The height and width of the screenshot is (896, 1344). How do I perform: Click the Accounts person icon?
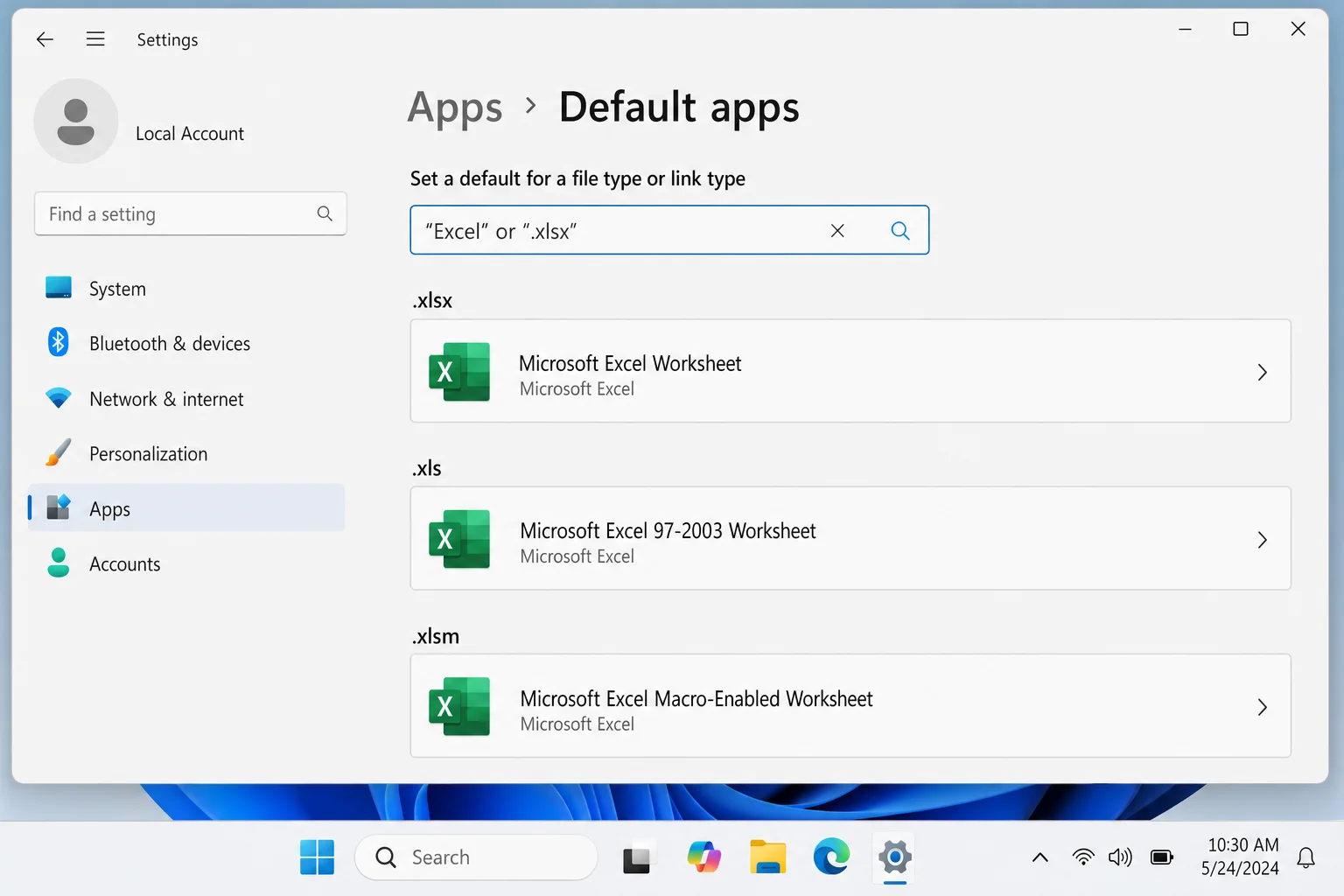point(59,563)
